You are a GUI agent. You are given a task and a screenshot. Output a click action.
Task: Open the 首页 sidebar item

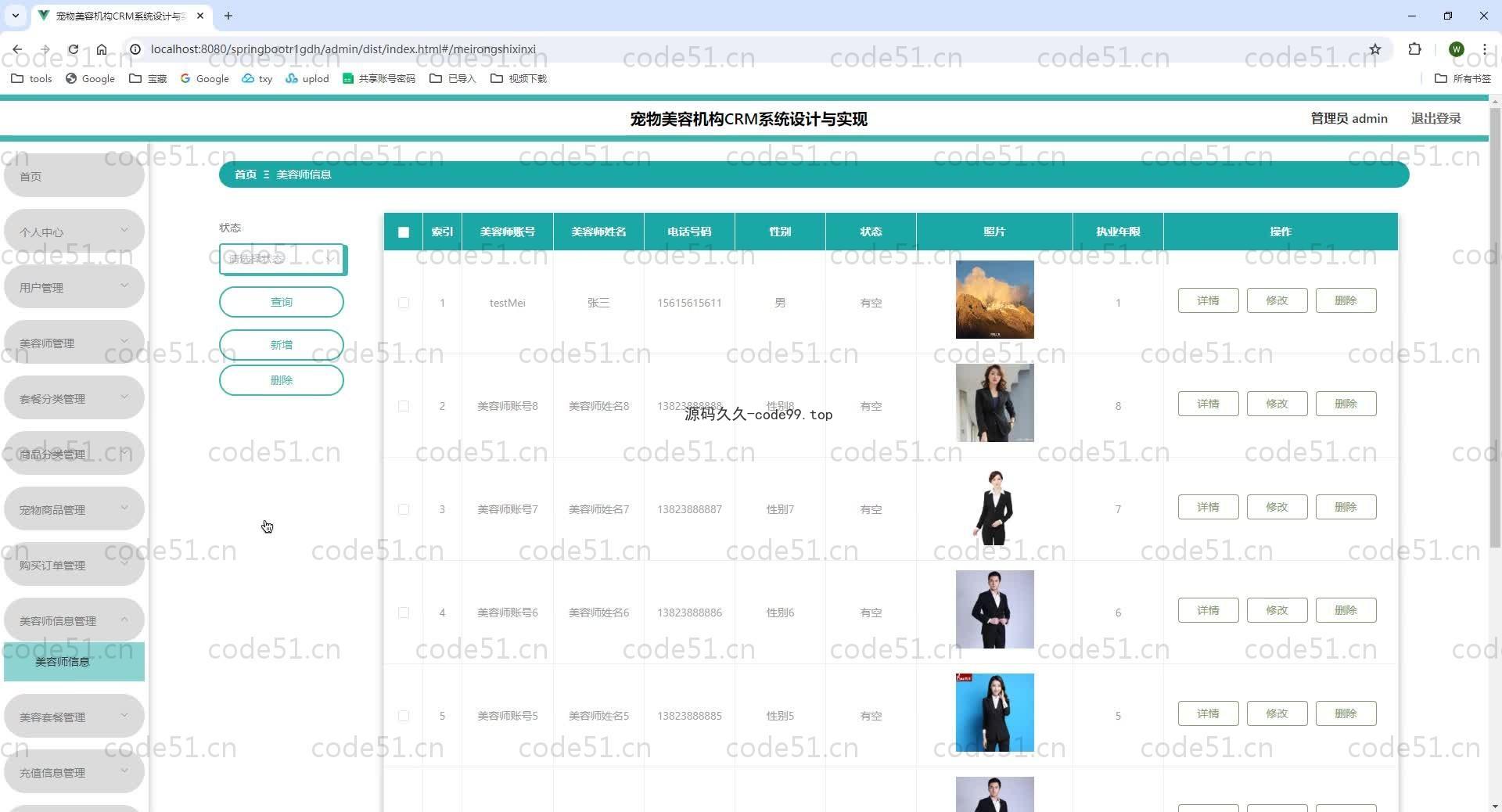click(74, 176)
